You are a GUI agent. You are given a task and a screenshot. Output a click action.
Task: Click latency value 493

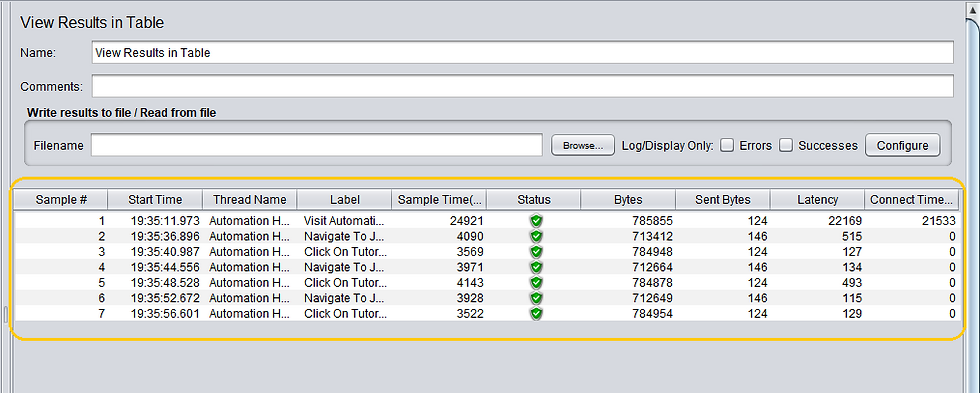tap(851, 282)
